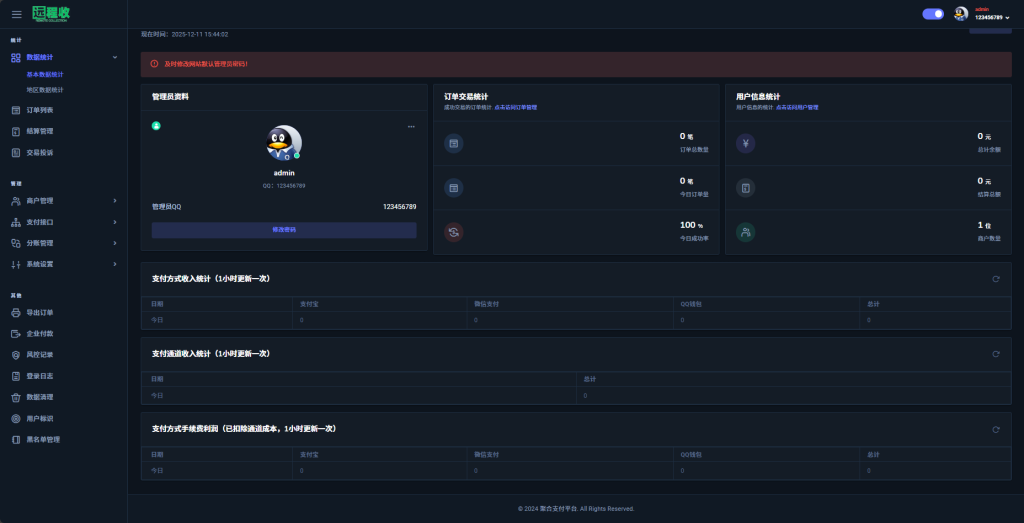The width and height of the screenshot is (1024, 523).
Task: Select 地区数据统计 submenu item
Action: pos(44,90)
